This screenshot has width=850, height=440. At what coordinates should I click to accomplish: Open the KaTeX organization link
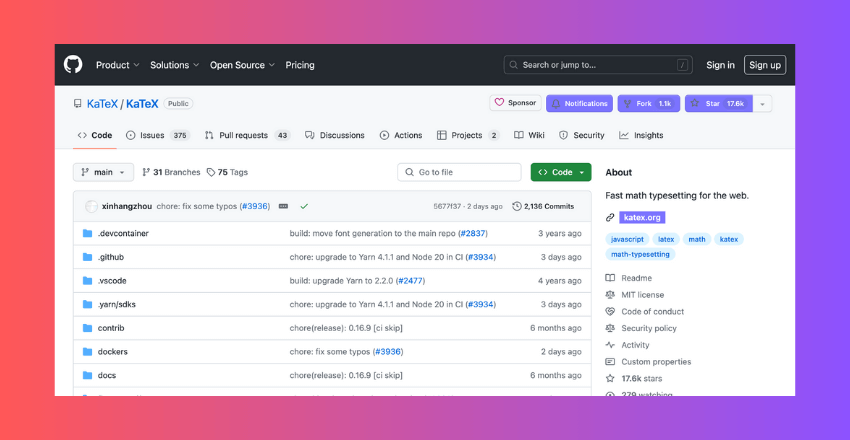pos(102,103)
